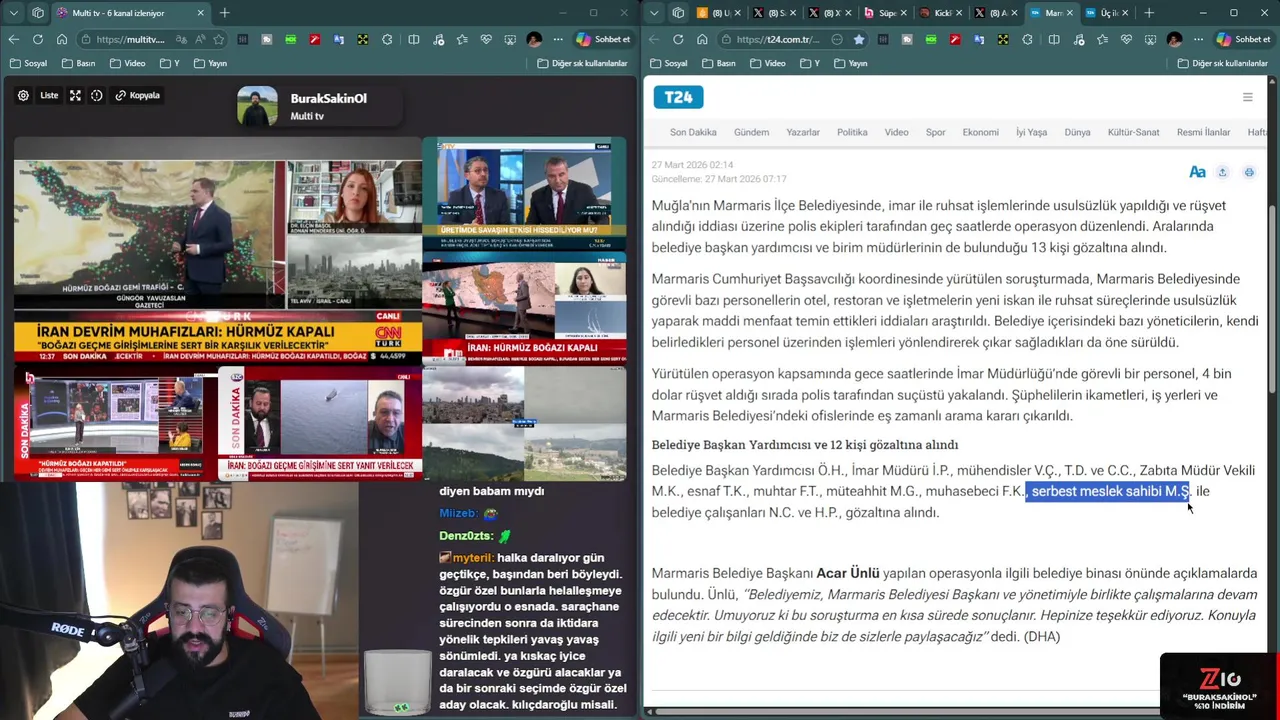Click the Kopyala link-copy button
1280x720 pixels.
(138, 95)
